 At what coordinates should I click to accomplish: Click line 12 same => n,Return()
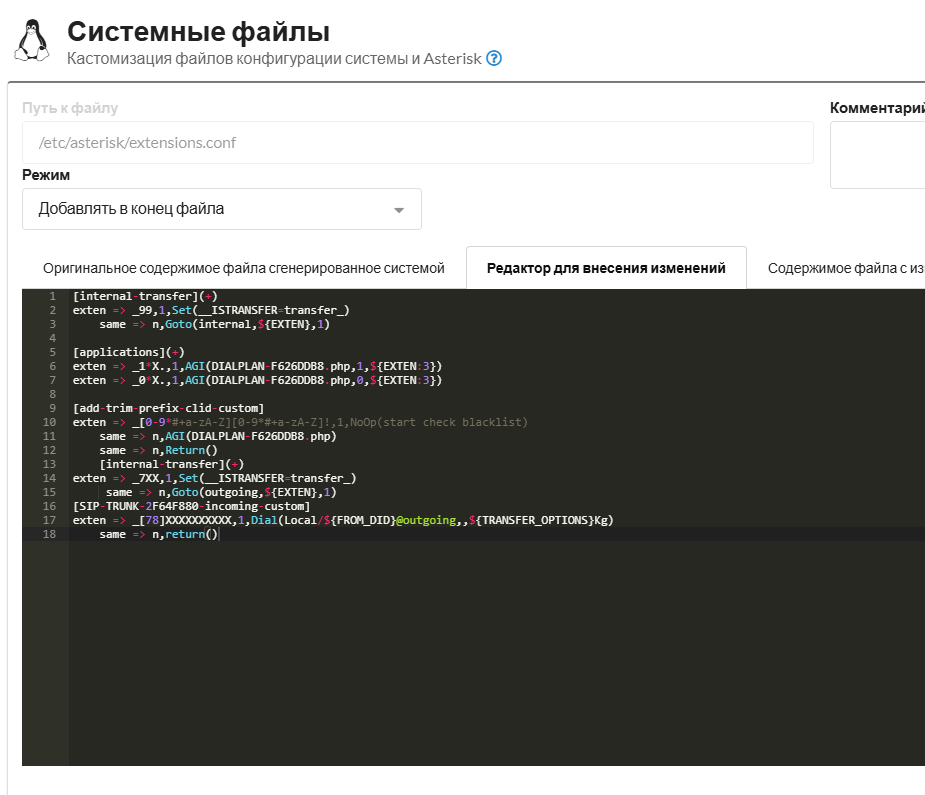tap(158, 450)
